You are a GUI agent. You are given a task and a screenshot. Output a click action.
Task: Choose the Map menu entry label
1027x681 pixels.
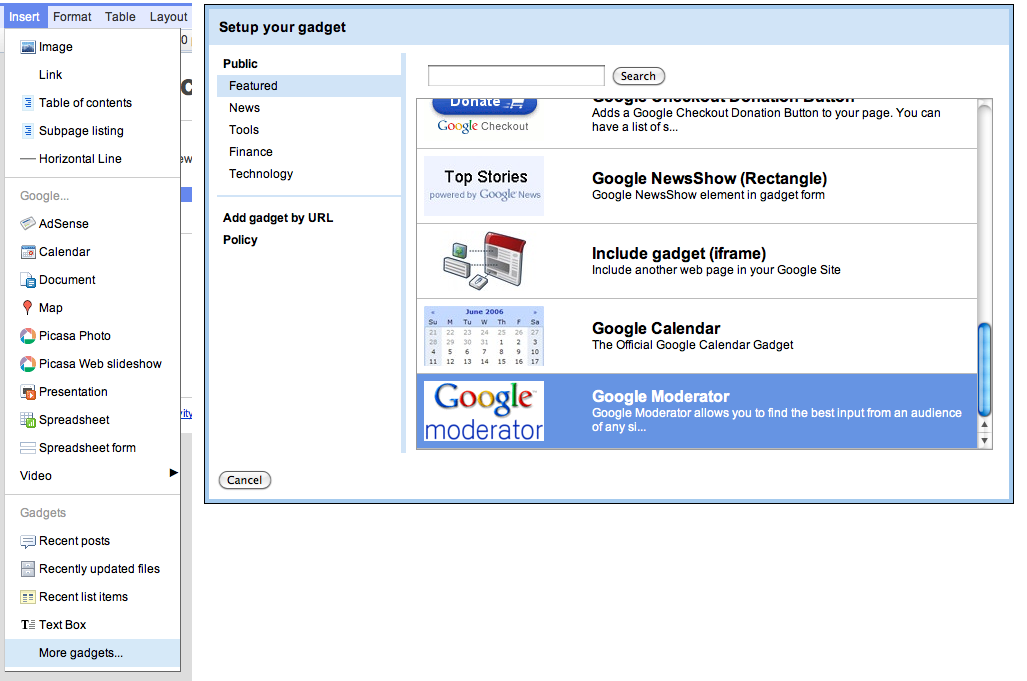click(50, 308)
